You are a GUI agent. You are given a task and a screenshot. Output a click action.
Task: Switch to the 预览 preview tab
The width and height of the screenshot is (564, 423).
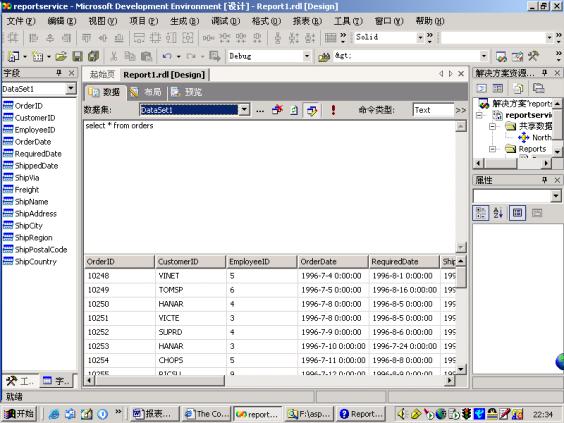[x=187, y=92]
